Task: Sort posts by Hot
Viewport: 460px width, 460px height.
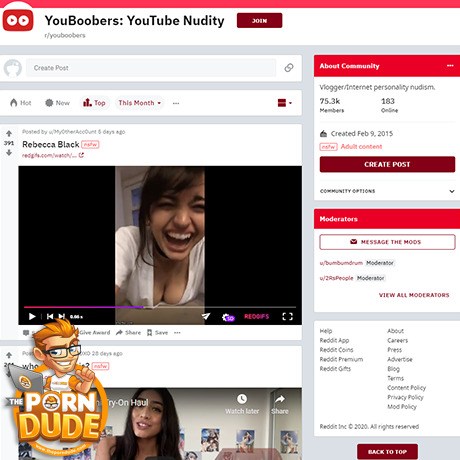Action: 21,103
